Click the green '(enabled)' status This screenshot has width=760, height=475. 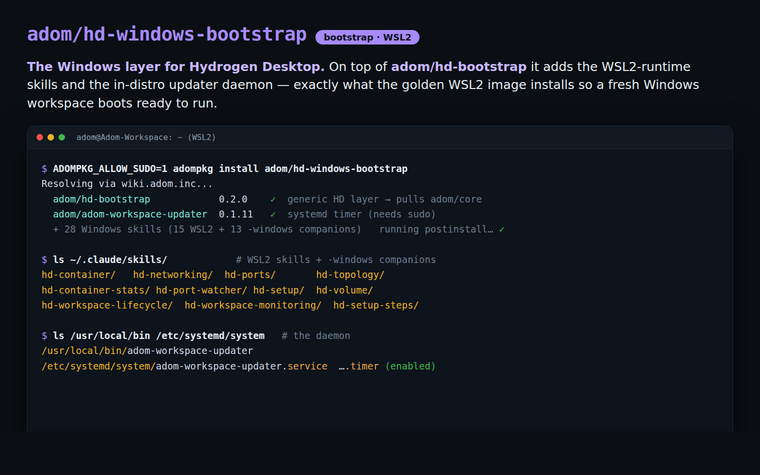tap(411, 366)
